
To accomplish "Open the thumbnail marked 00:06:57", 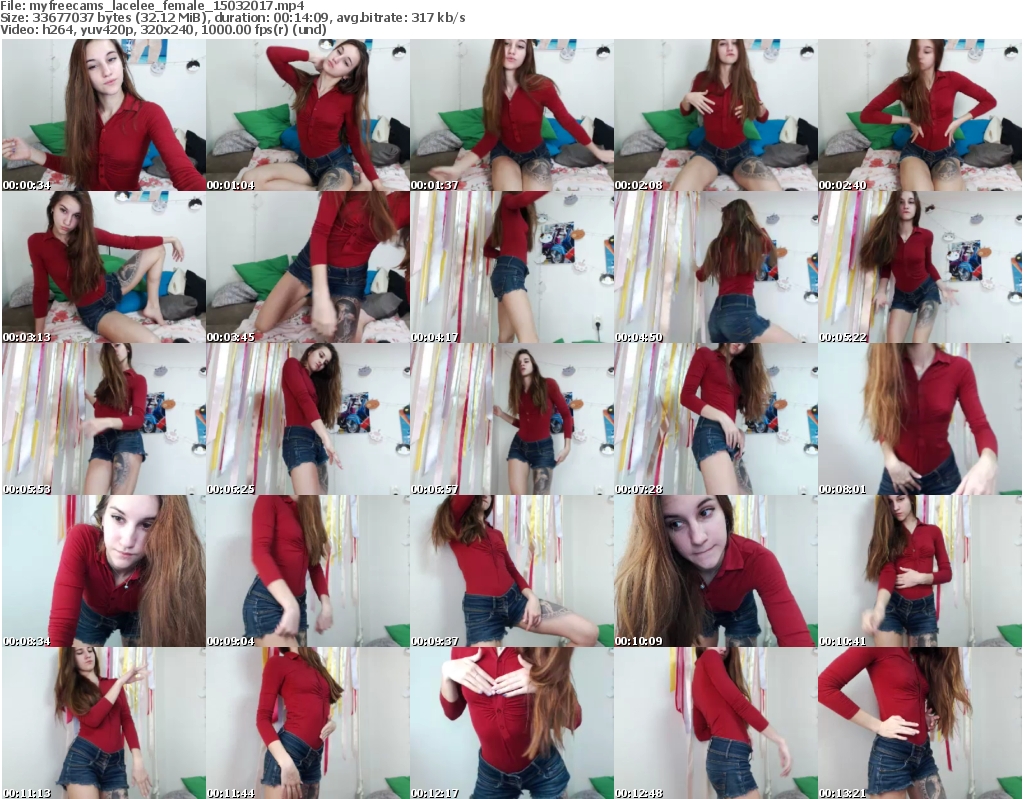I will coord(512,419).
